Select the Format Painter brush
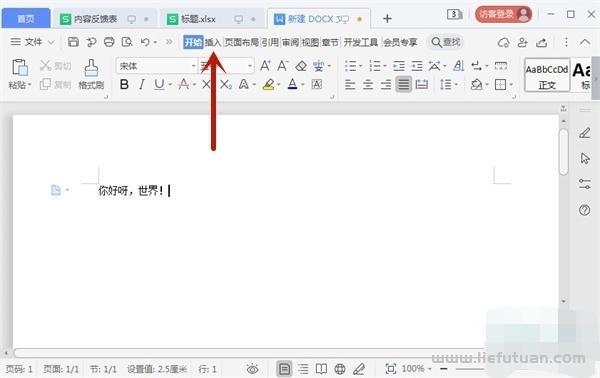 coord(91,68)
